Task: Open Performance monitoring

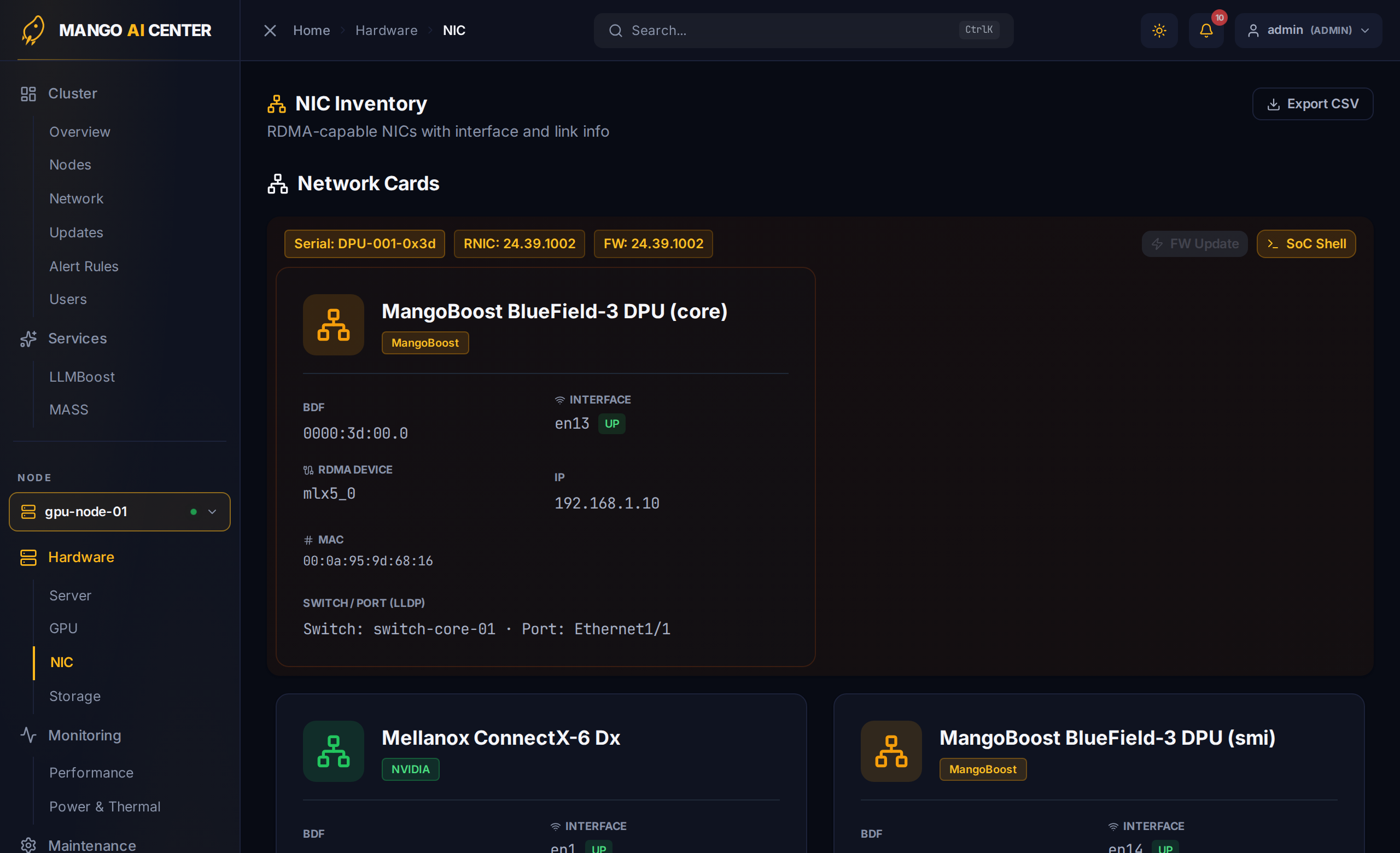Action: click(x=91, y=773)
